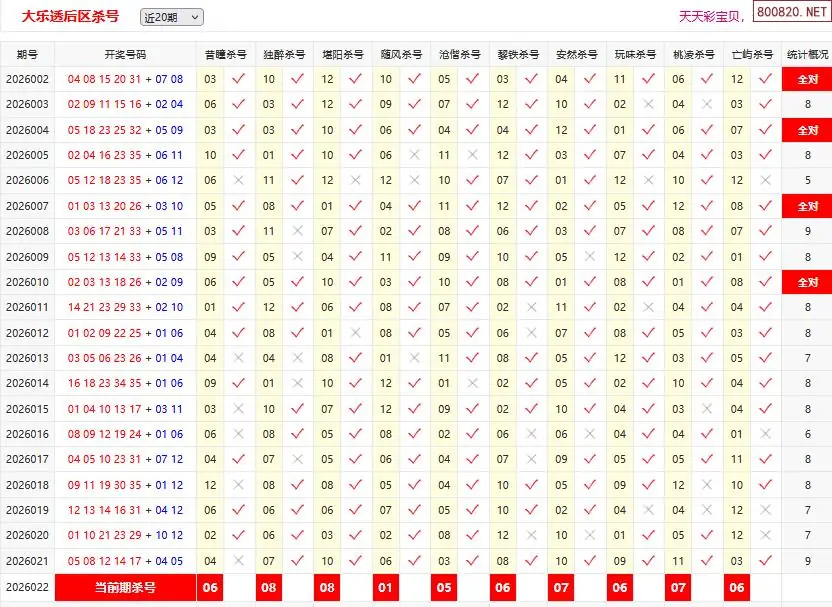Screen dimensions: 832x607
Task: Click the gray cross in row 2026003 under 玩味杀号
Action: pyautogui.click(x=649, y=104)
